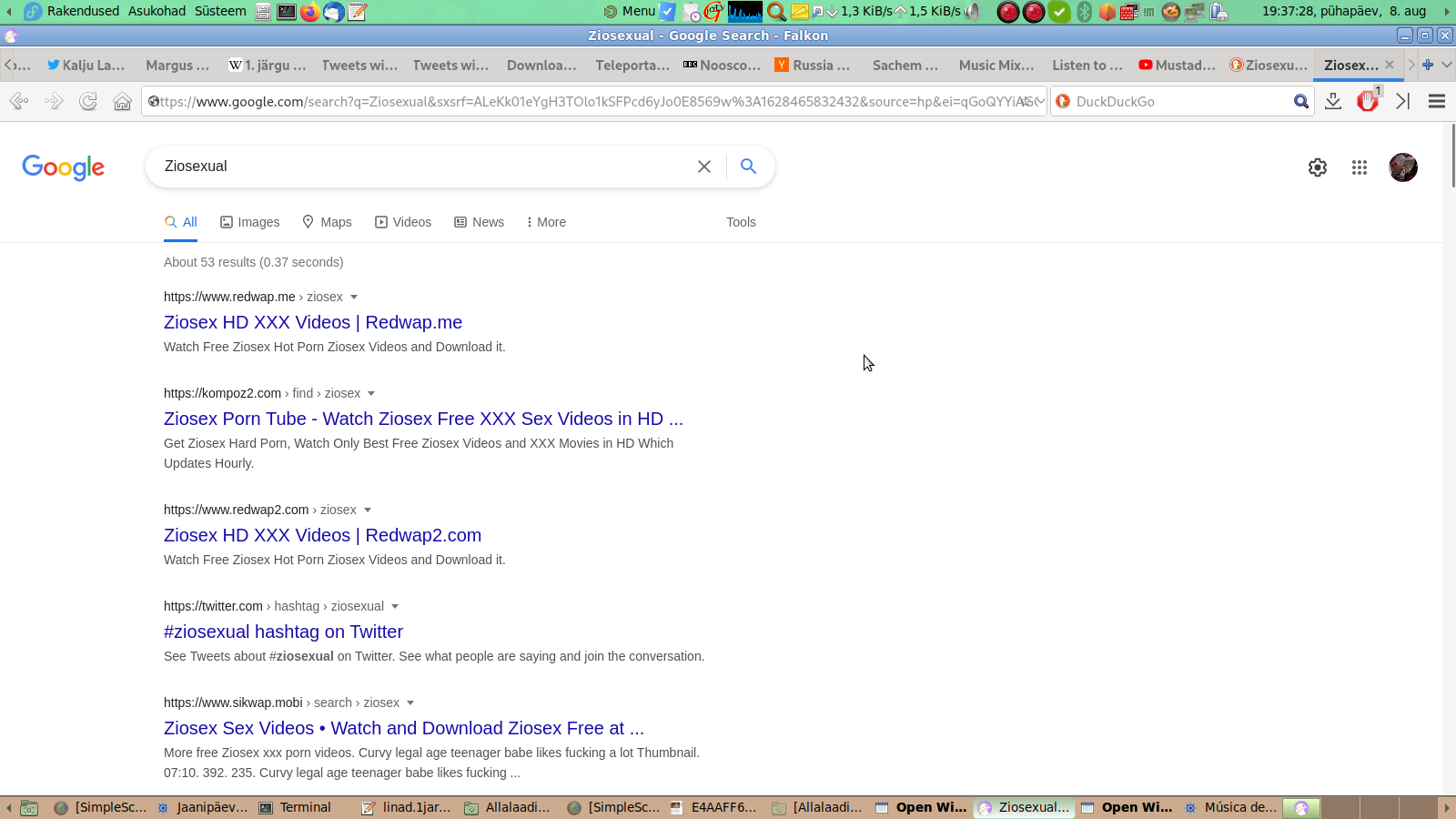Select the Russia browser tab
Screen dimensions: 1456x819
[x=813, y=65]
